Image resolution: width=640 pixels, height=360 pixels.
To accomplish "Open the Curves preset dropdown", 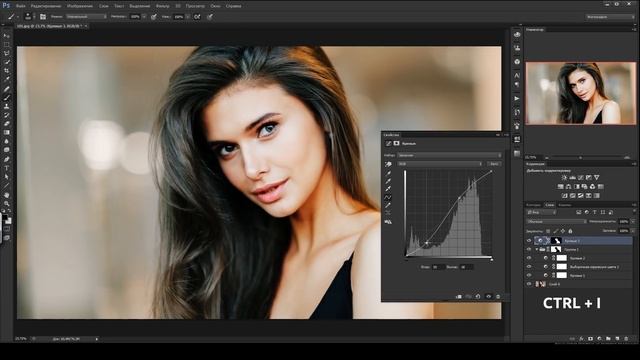I will [x=449, y=156].
